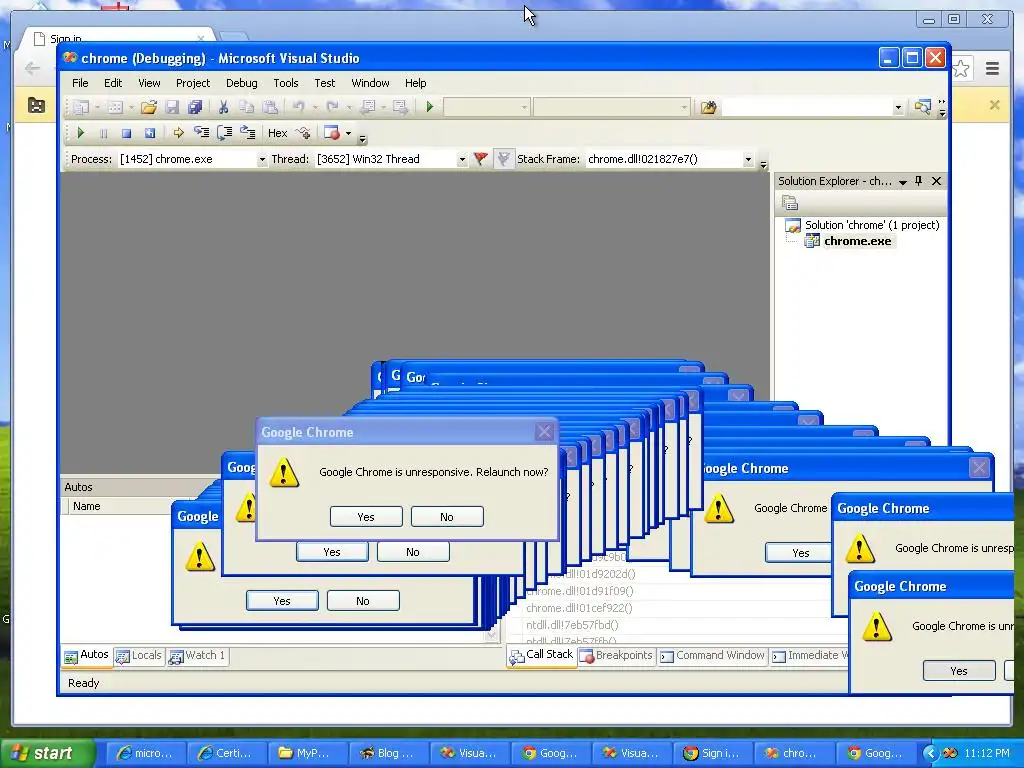Open the Chrome hamburger menu behind Visual Studio

pos(993,69)
